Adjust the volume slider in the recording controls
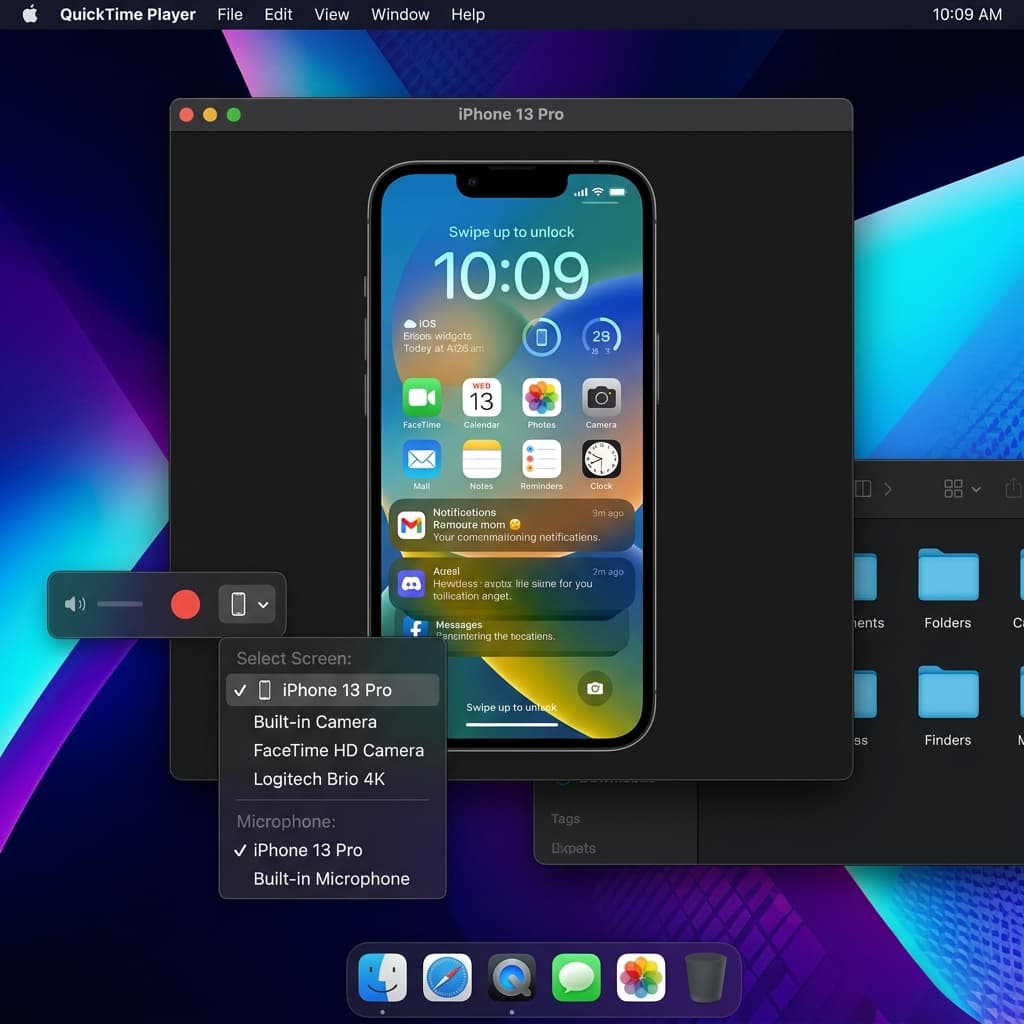Image resolution: width=1024 pixels, height=1024 pixels. click(x=120, y=604)
